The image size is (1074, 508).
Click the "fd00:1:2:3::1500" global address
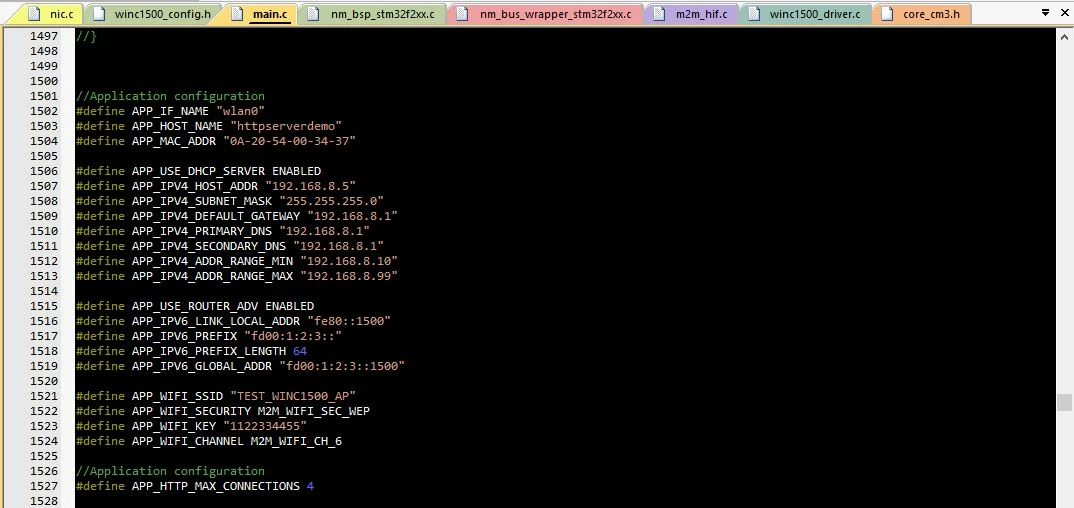(x=342, y=366)
